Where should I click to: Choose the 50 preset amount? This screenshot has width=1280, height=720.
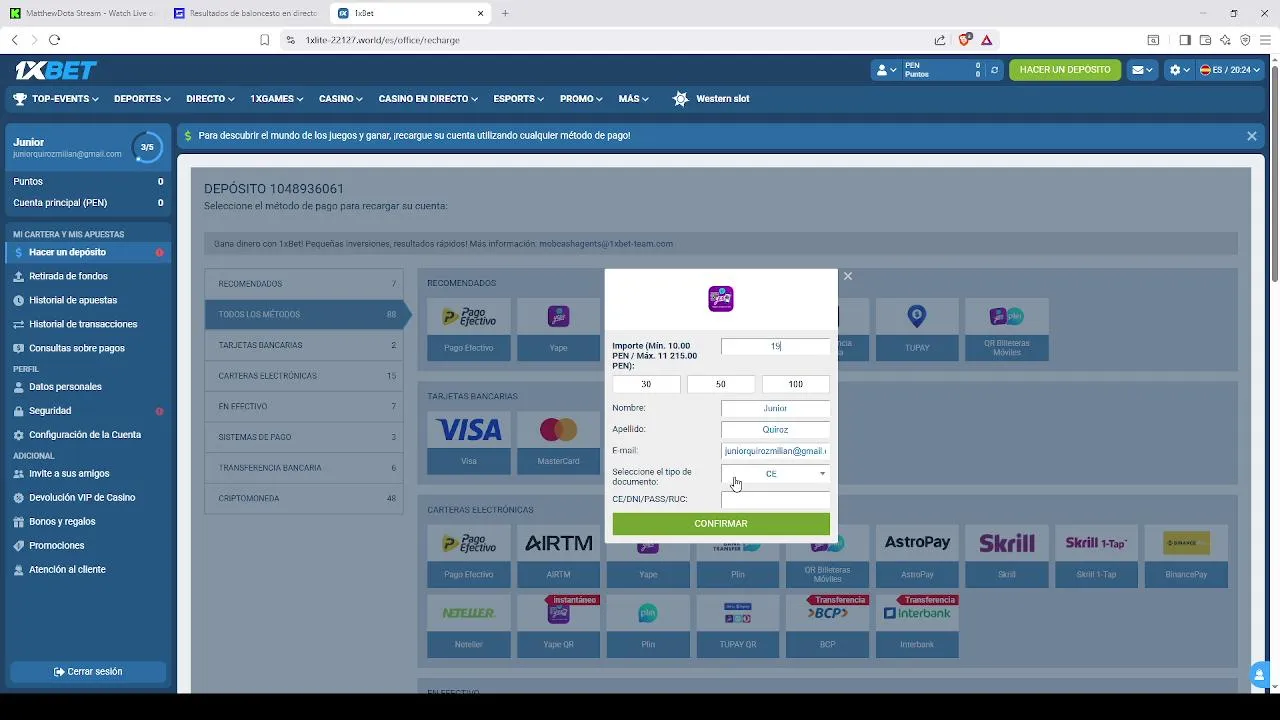(x=721, y=384)
